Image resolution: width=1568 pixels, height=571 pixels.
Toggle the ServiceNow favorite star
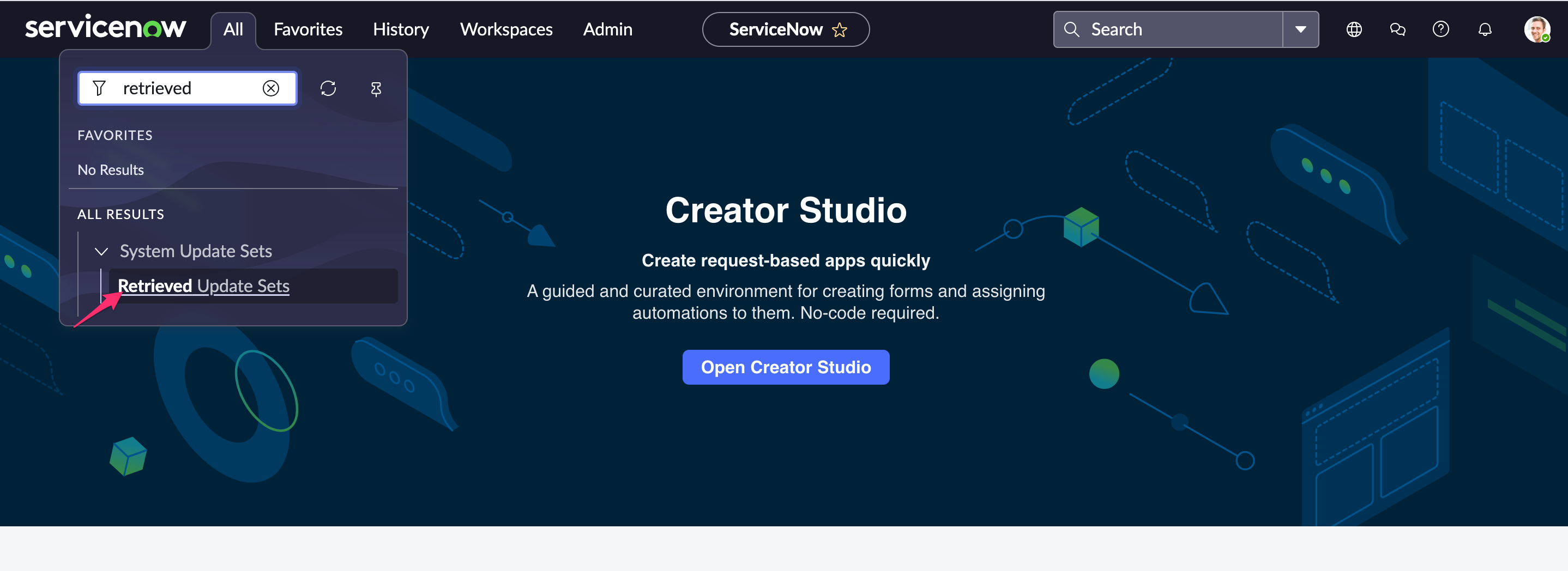pyautogui.click(x=841, y=28)
